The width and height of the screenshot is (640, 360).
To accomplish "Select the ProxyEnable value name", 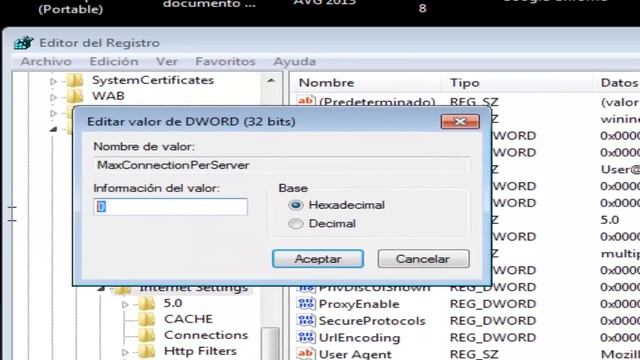I will pos(359,304).
